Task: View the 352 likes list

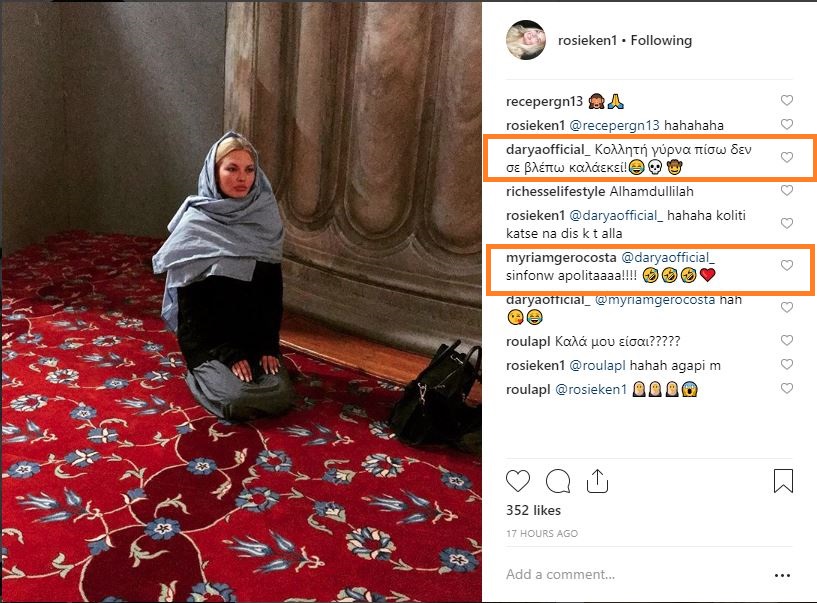Action: (533, 510)
